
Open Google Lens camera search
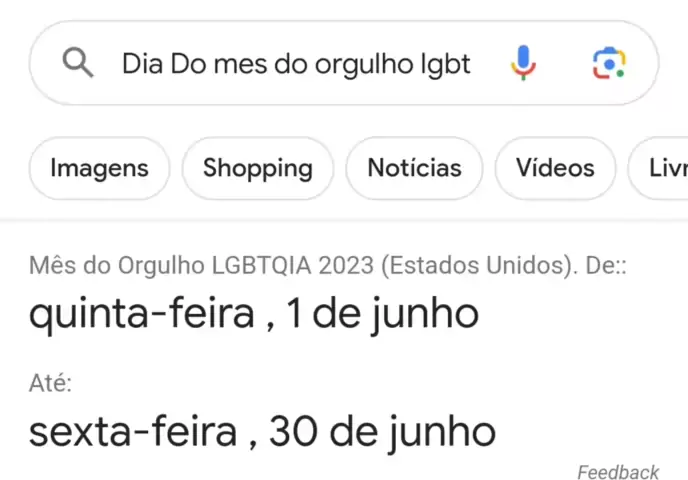tap(608, 64)
